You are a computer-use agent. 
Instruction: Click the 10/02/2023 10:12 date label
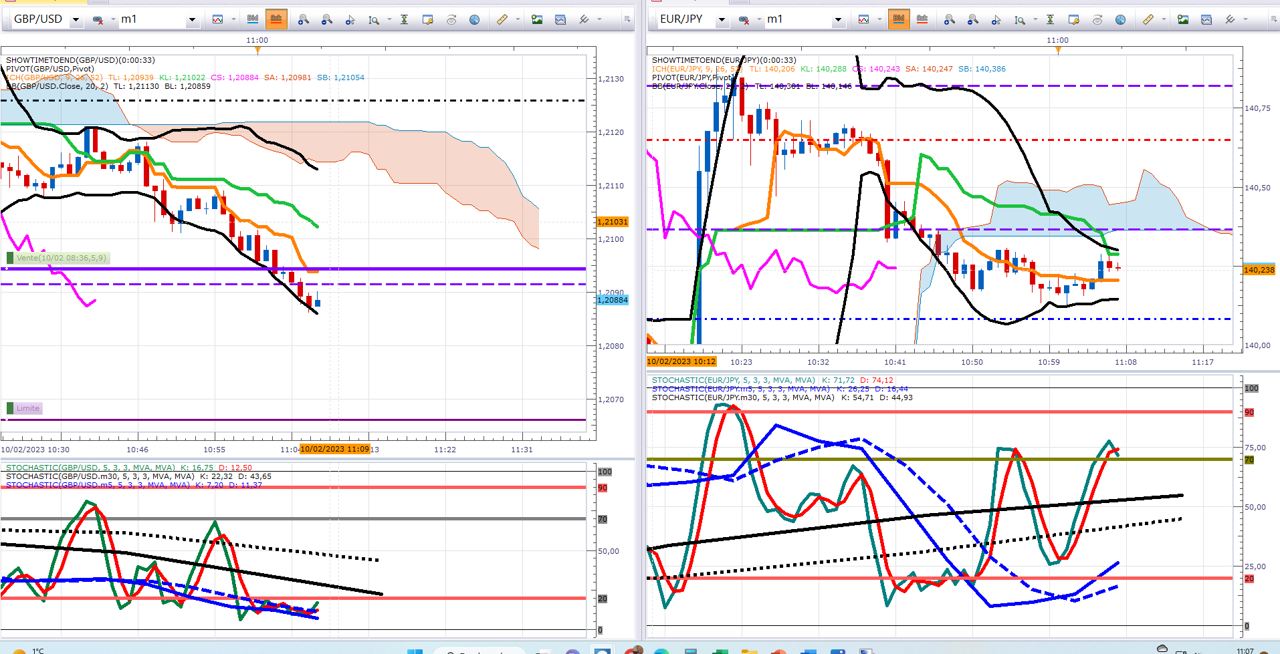pos(682,361)
